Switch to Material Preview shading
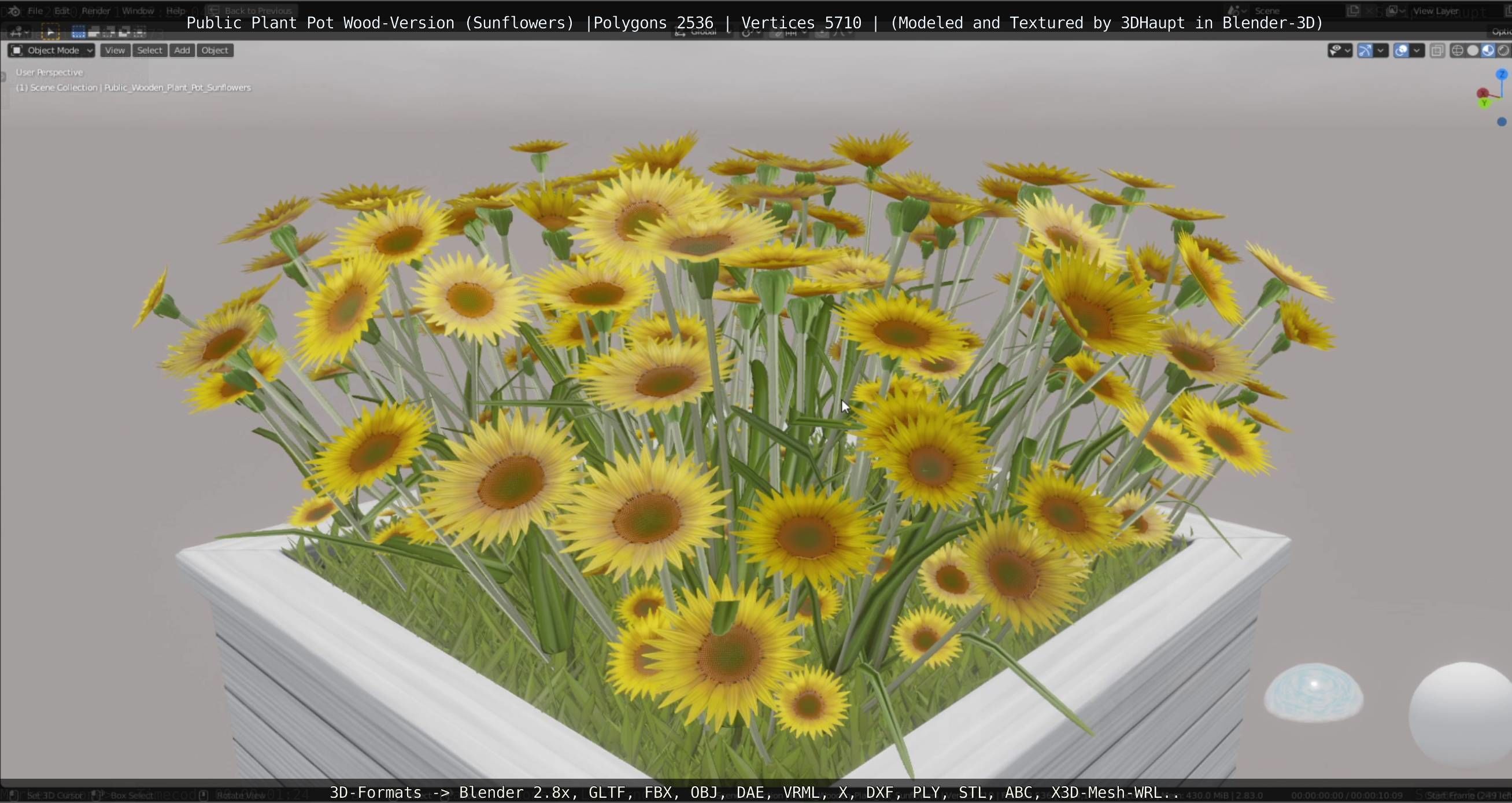 click(1488, 50)
